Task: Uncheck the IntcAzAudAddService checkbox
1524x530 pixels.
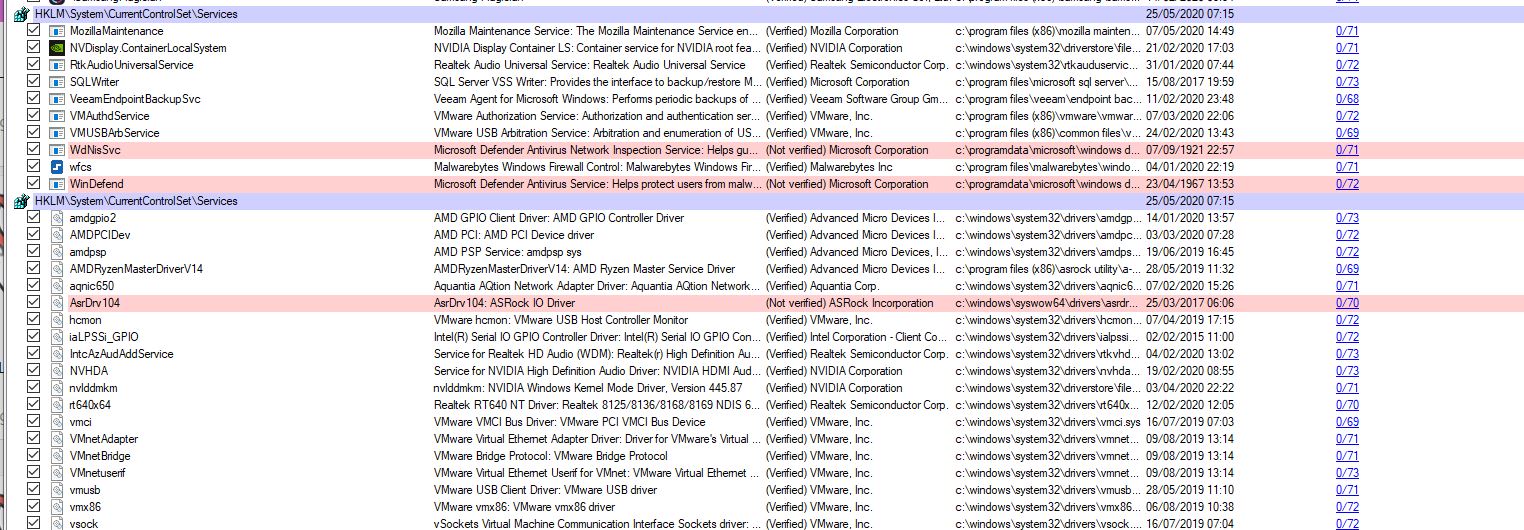Action: click(x=33, y=354)
